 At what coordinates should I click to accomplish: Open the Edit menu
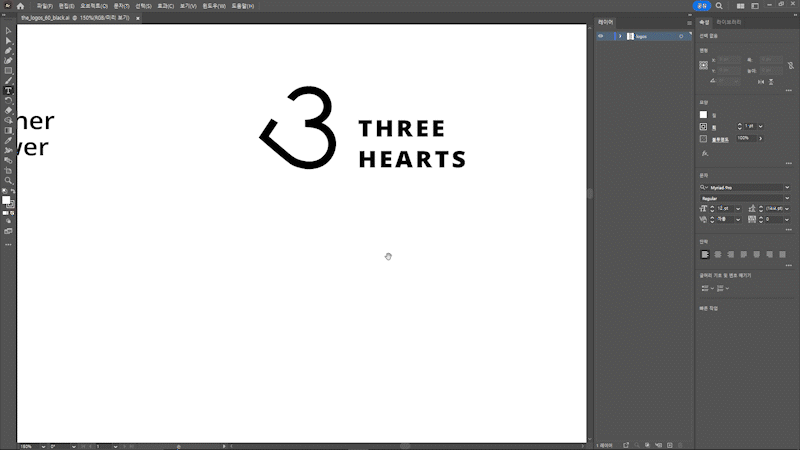click(x=66, y=6)
